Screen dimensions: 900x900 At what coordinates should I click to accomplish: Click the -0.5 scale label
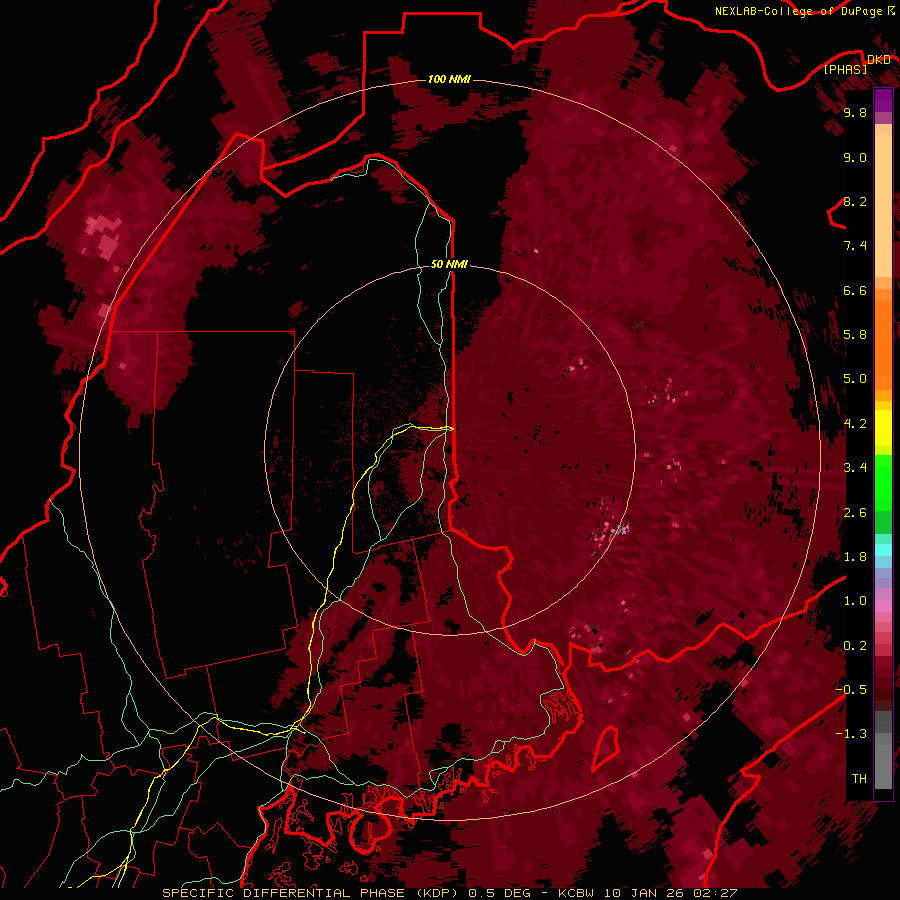click(851, 690)
